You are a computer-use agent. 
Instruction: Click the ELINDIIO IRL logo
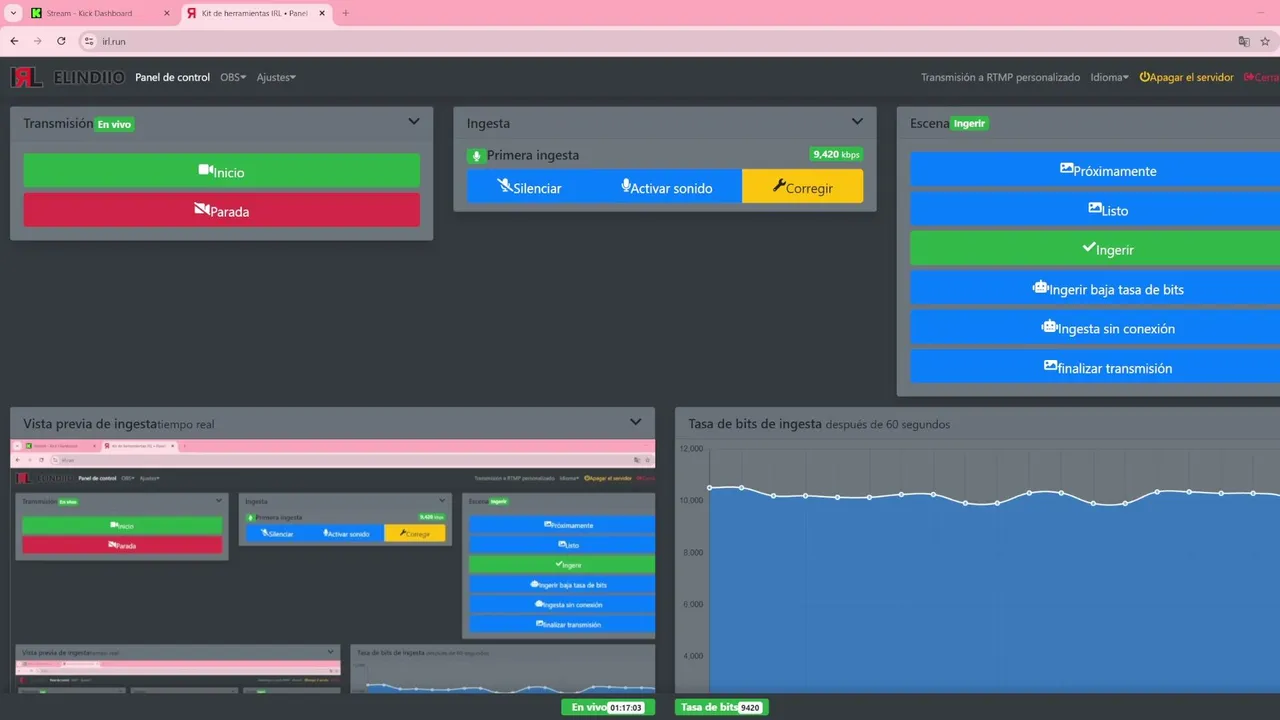click(x=68, y=77)
